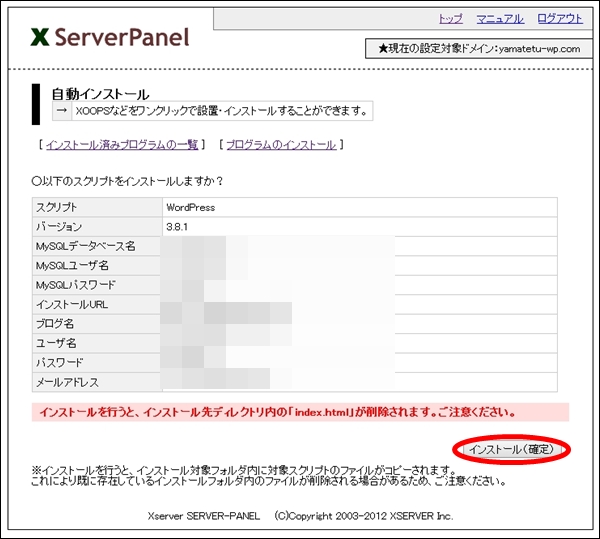Open プログラムのインストール link
The image size is (600, 539).
click(281, 145)
